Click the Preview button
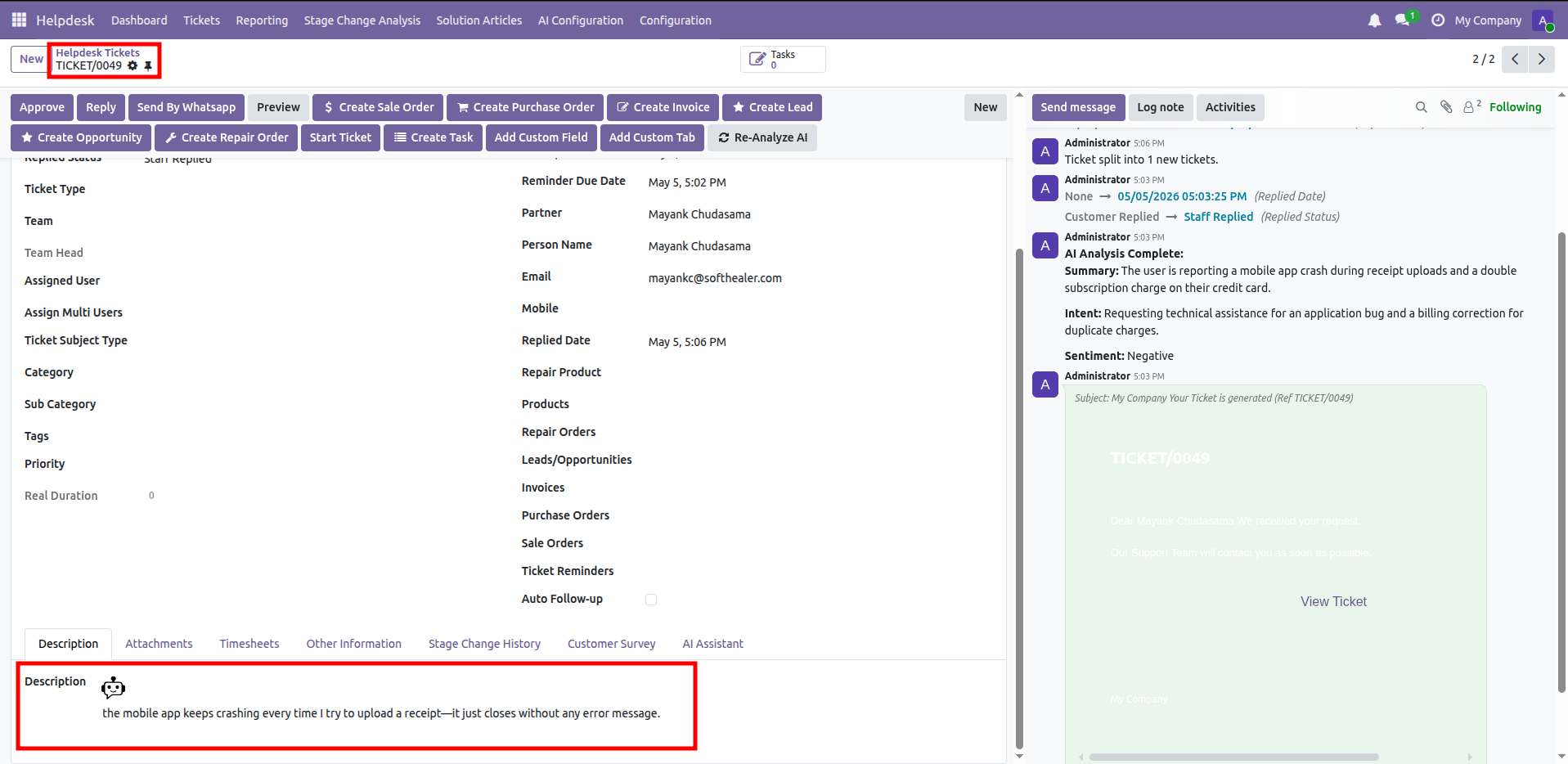The image size is (1568, 764). point(278,107)
